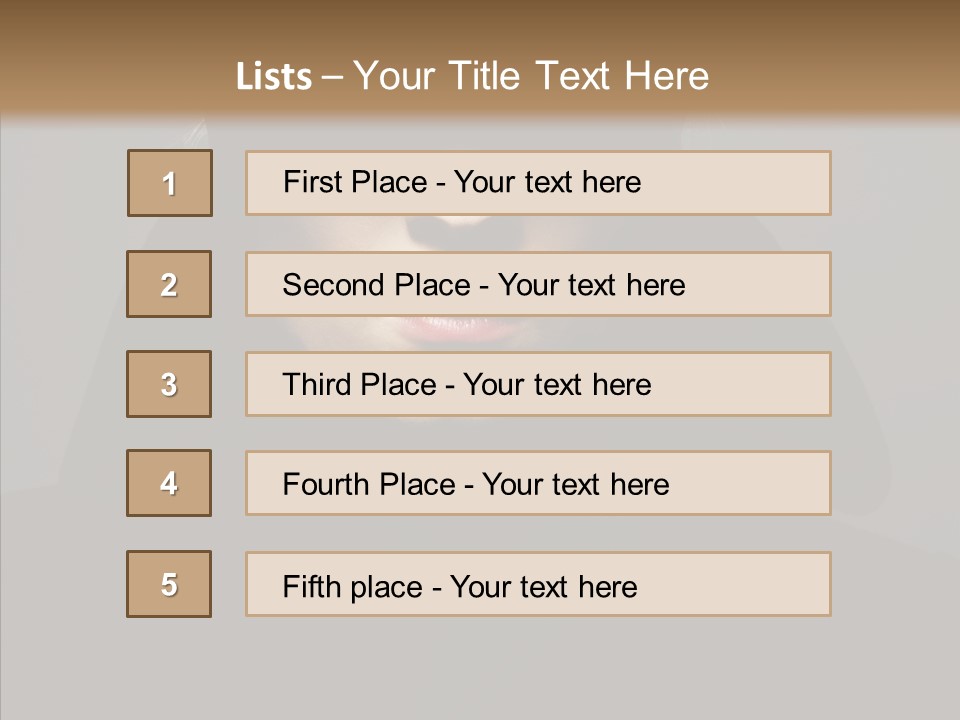Image resolution: width=960 pixels, height=720 pixels.
Task: Select the number 2 square box
Action: click(169, 284)
